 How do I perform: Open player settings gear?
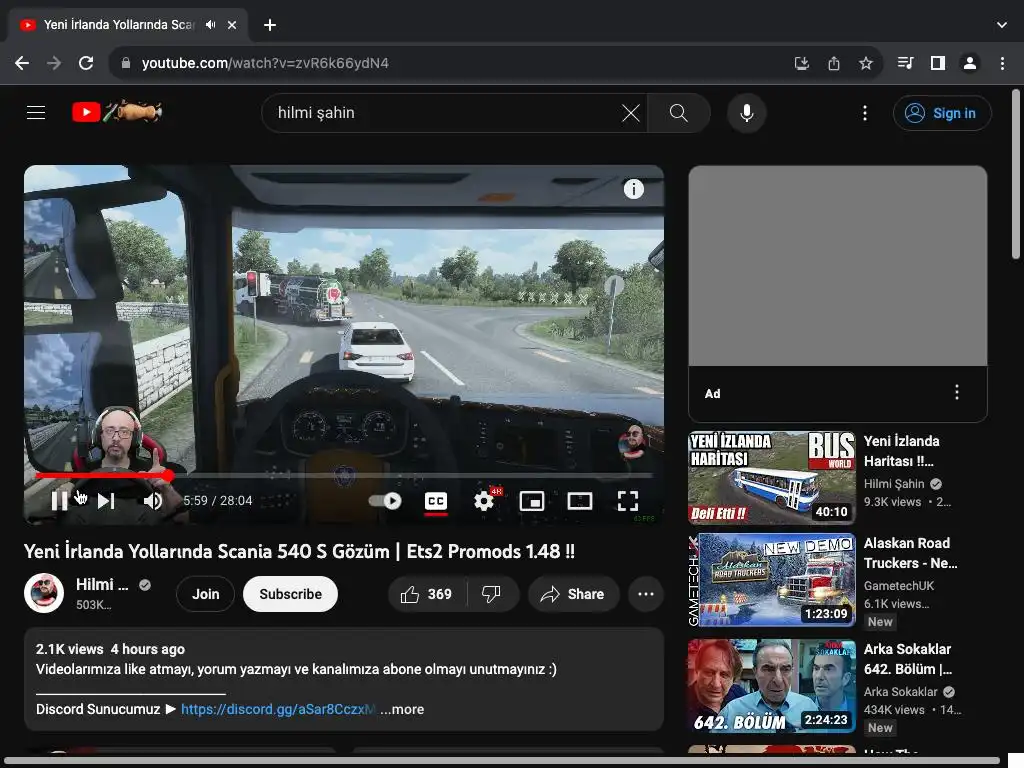pos(484,501)
